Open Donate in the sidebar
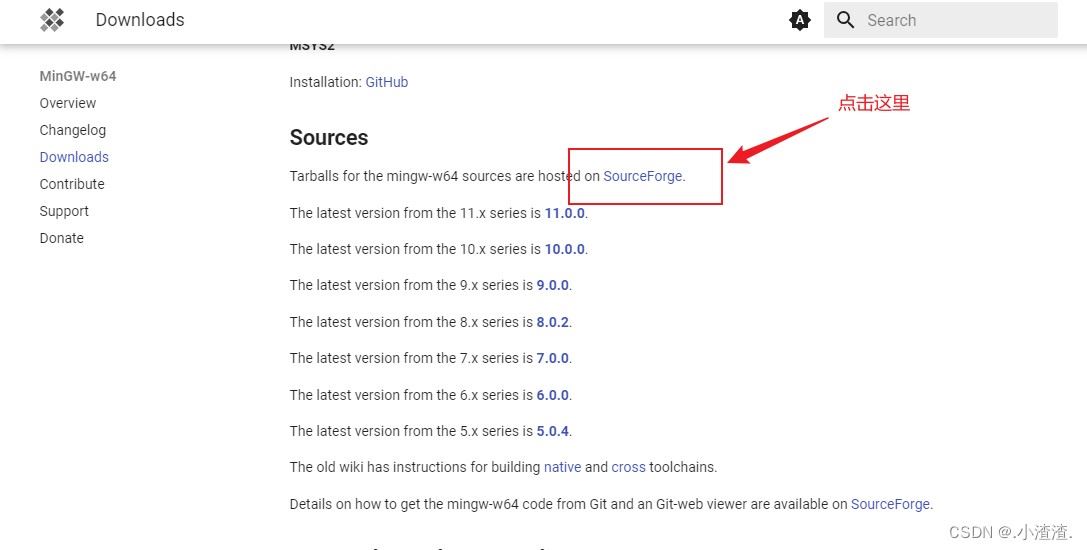 [62, 239]
